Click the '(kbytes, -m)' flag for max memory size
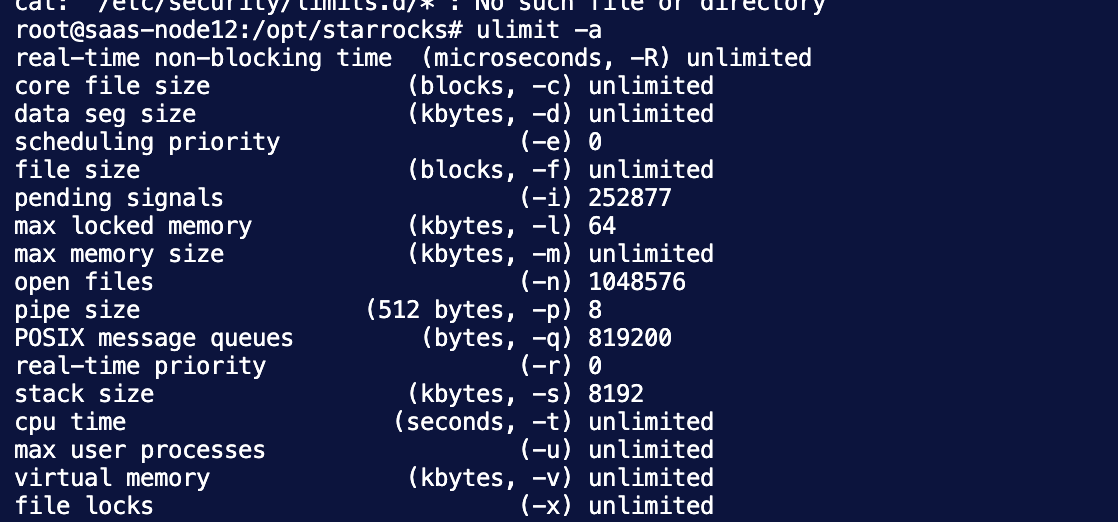 491,255
